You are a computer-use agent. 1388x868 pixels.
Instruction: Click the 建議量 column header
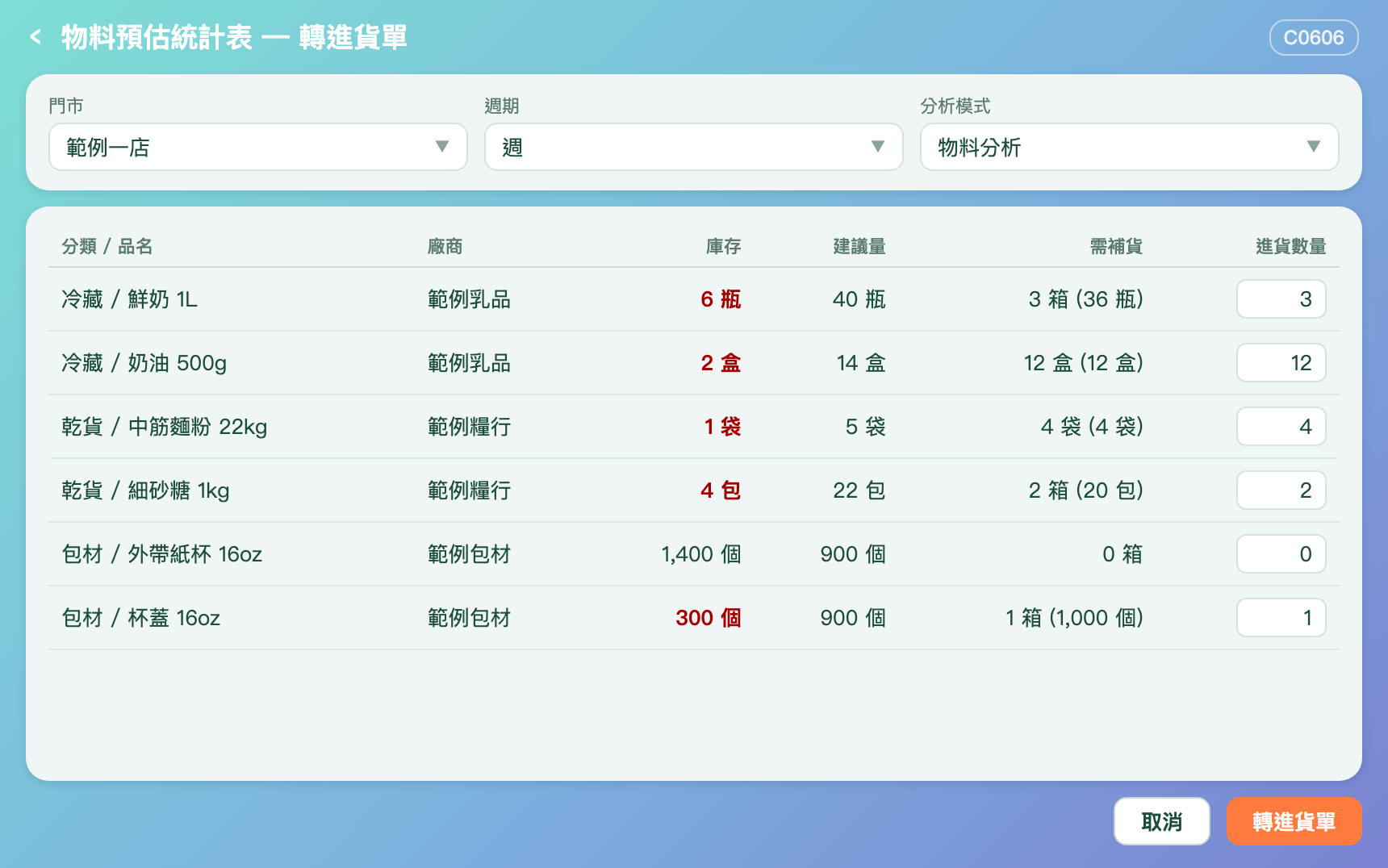(x=859, y=246)
